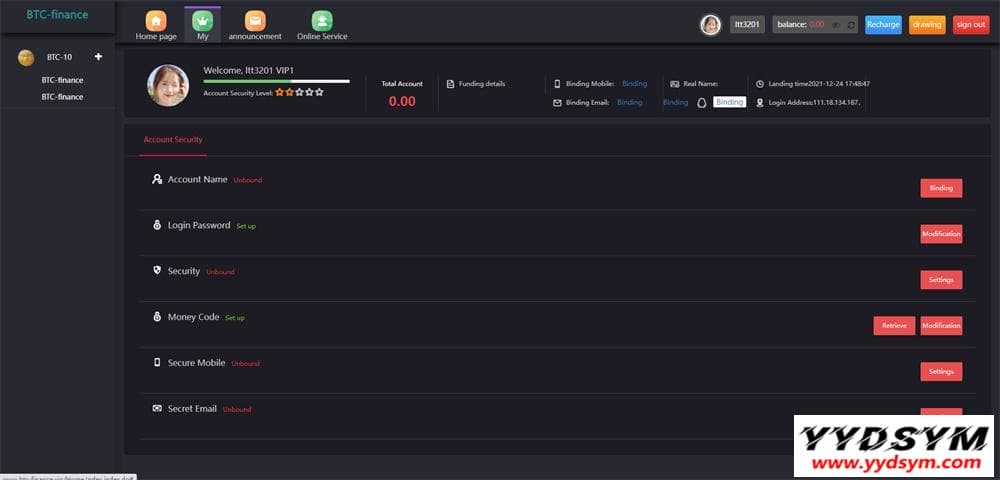Click Retrieve button for Money Code
Viewport: 1000px width, 480px height.
894,326
